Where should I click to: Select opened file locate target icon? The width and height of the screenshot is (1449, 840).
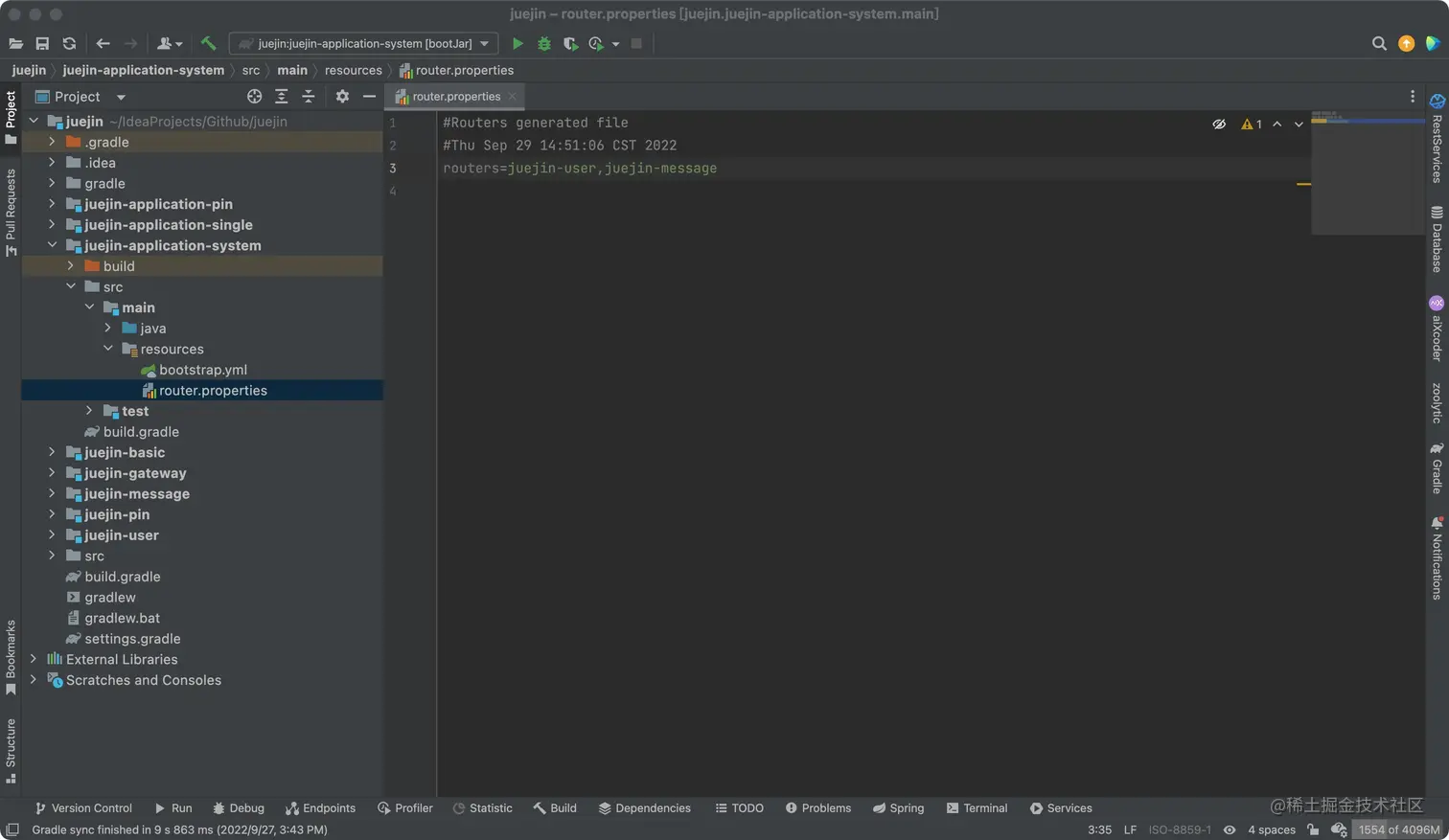(254, 97)
